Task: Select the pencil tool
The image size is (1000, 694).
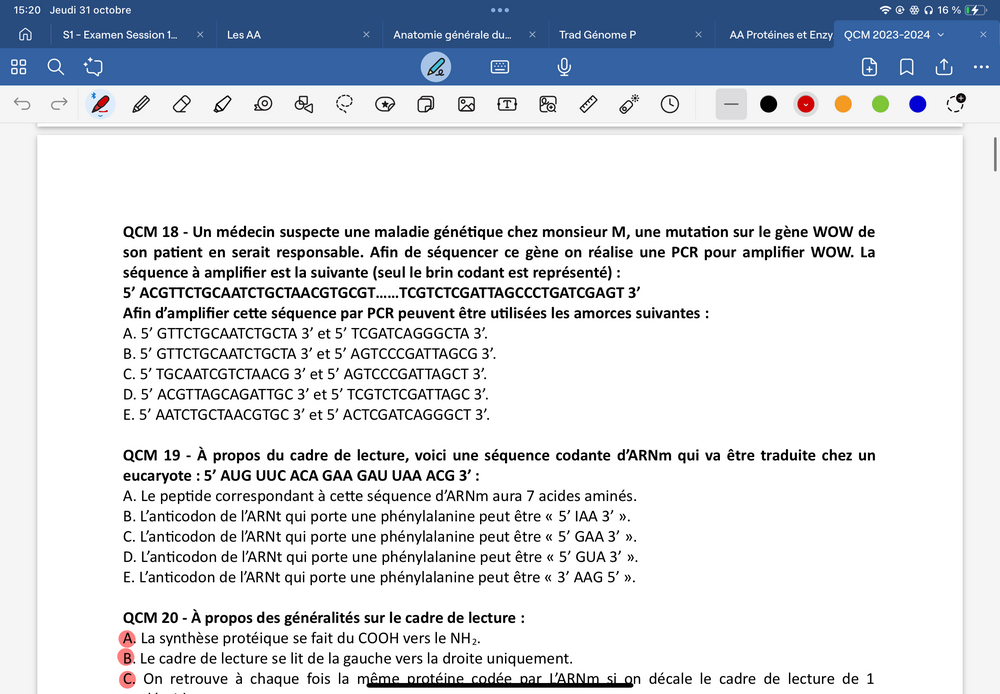Action: point(141,104)
